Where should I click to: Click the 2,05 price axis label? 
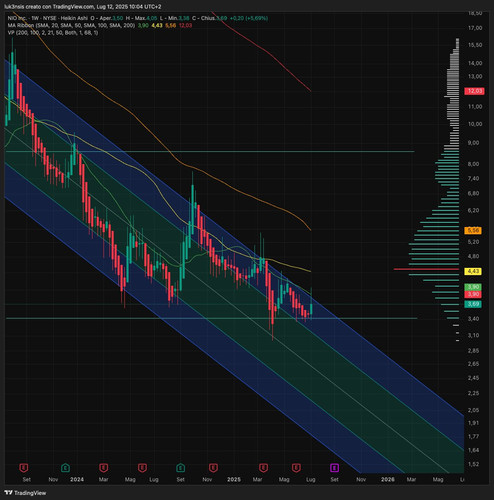tap(473, 410)
